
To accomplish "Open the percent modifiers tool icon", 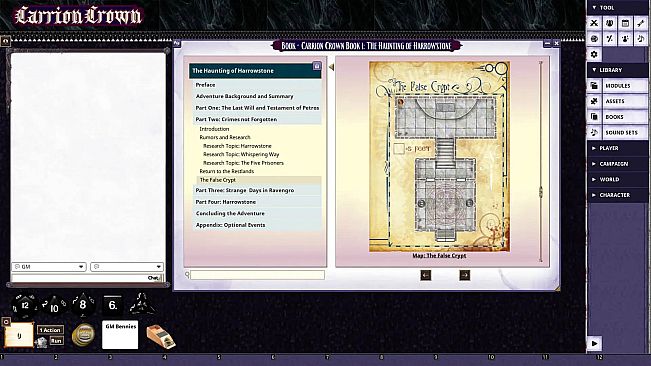I will click(x=609, y=39).
